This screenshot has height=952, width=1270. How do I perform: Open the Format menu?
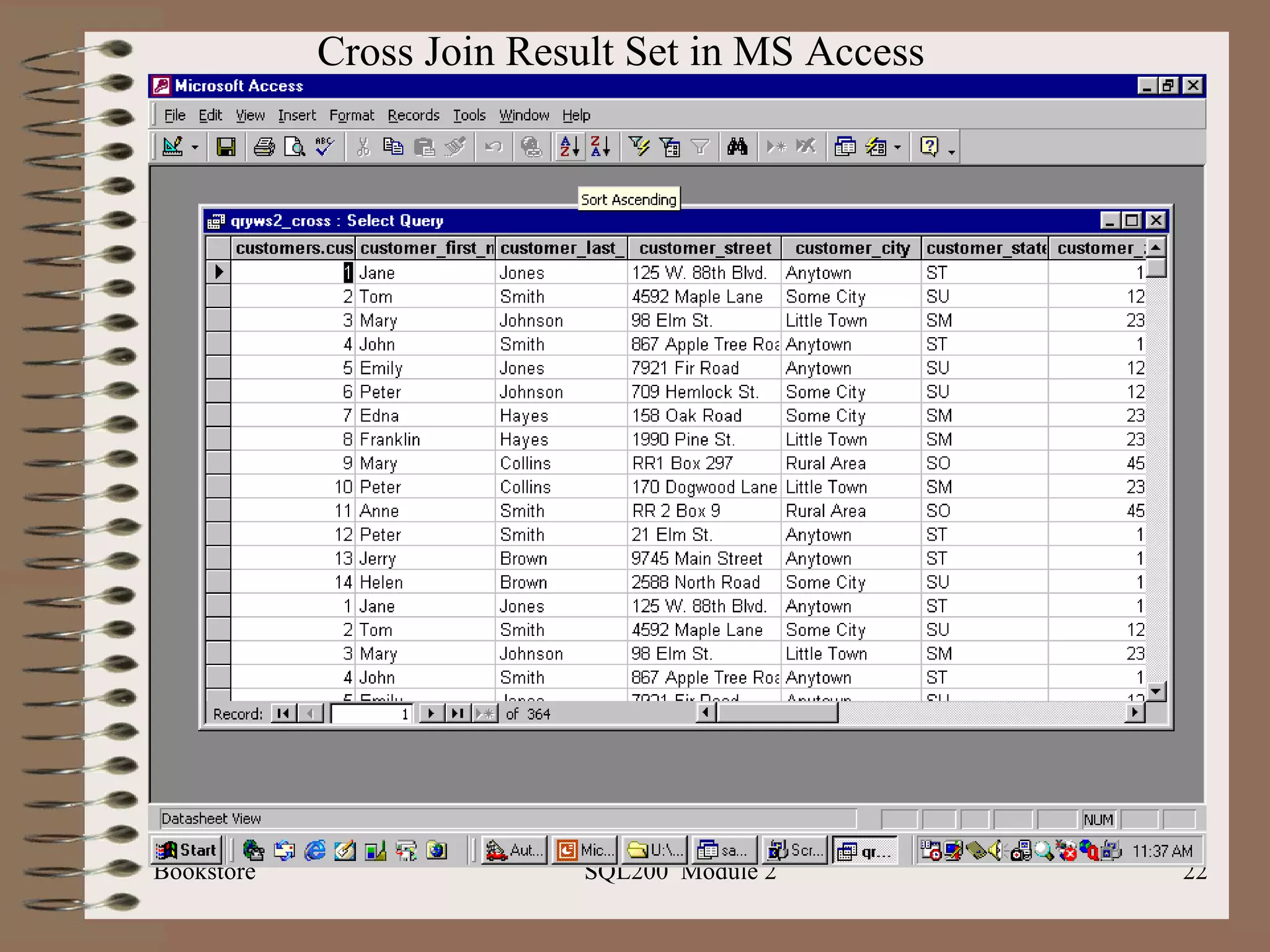pyautogui.click(x=351, y=115)
